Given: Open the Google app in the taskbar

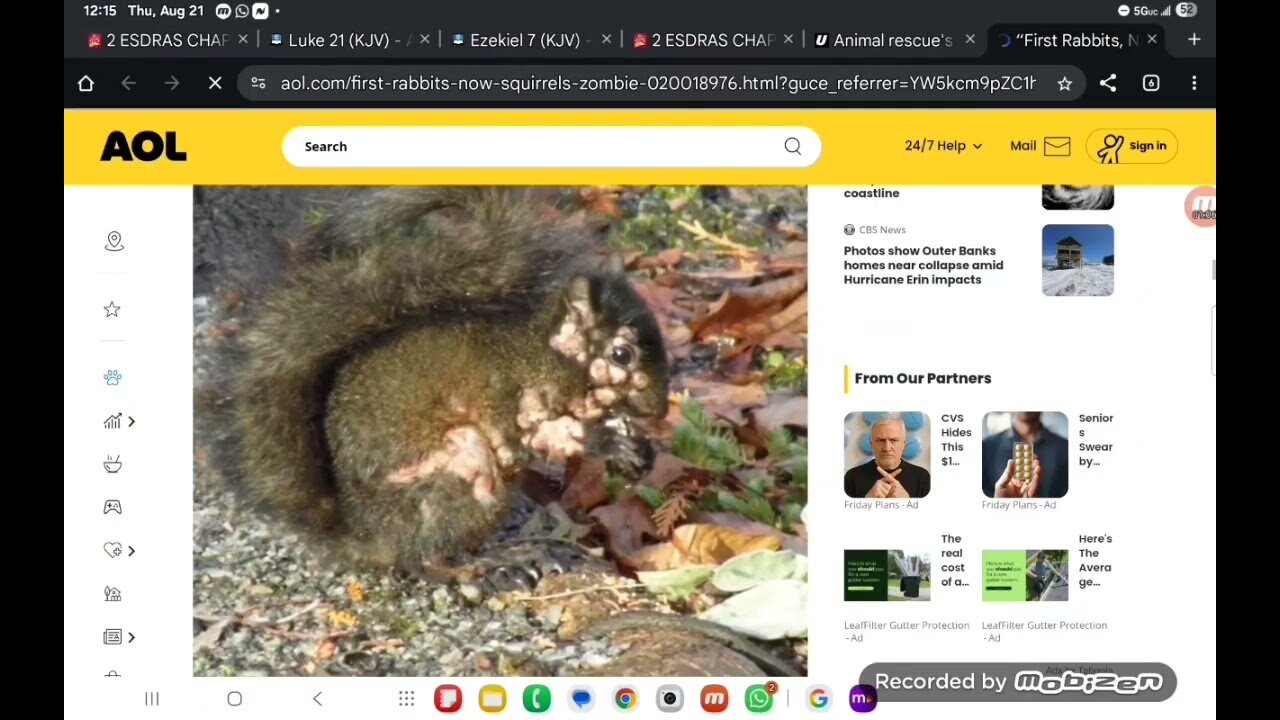Looking at the screenshot, I should pyautogui.click(x=818, y=699).
